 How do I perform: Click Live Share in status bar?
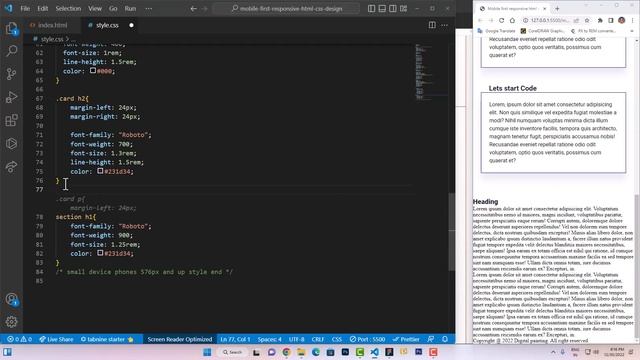click(x=56, y=339)
